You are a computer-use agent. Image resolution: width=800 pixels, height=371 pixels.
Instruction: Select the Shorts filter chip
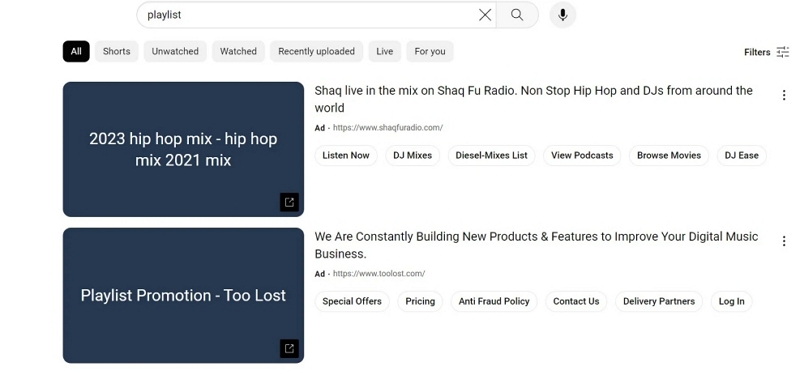[x=116, y=52]
